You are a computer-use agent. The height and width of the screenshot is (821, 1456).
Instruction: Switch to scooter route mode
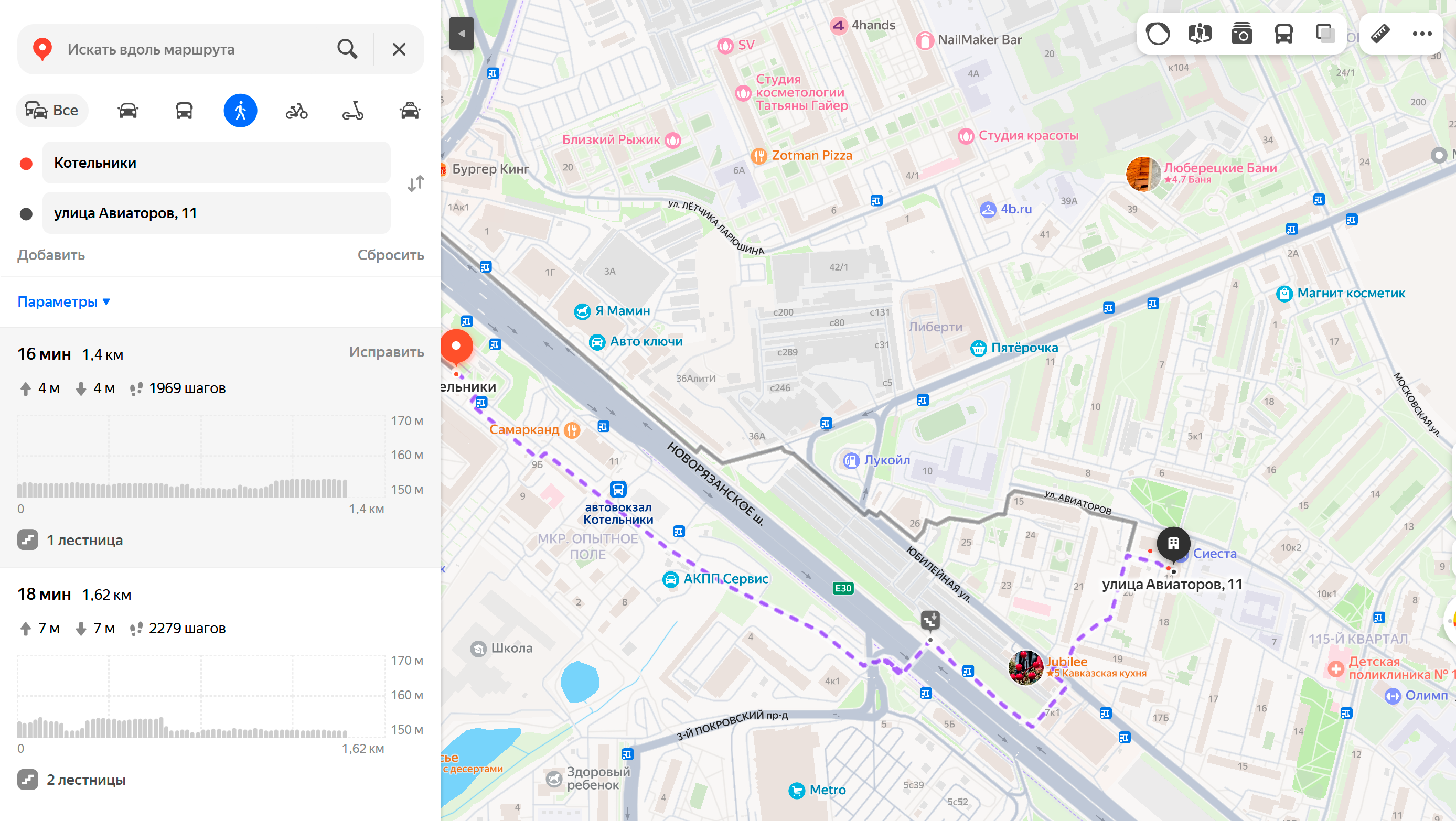point(354,110)
